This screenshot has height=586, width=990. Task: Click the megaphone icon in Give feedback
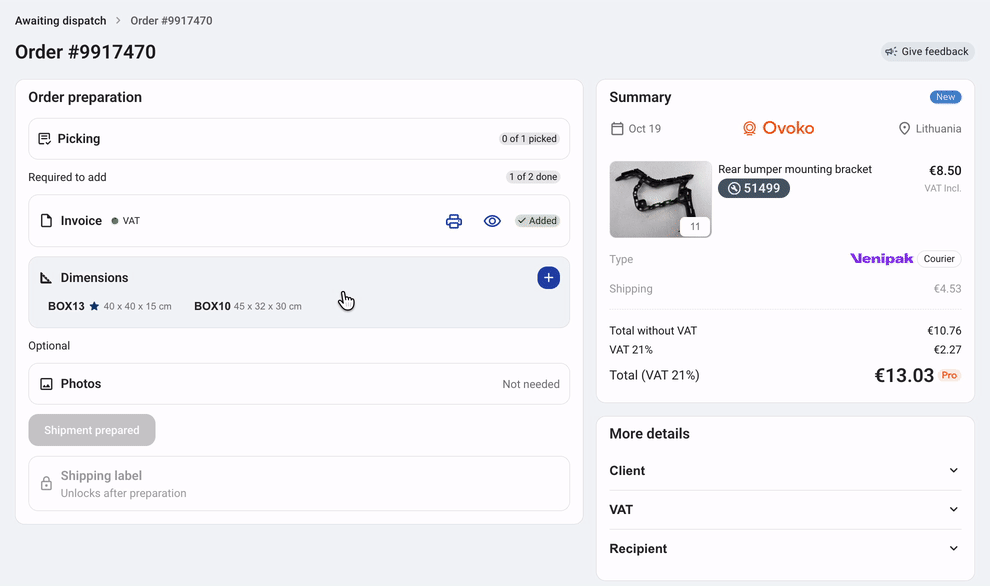tap(891, 52)
